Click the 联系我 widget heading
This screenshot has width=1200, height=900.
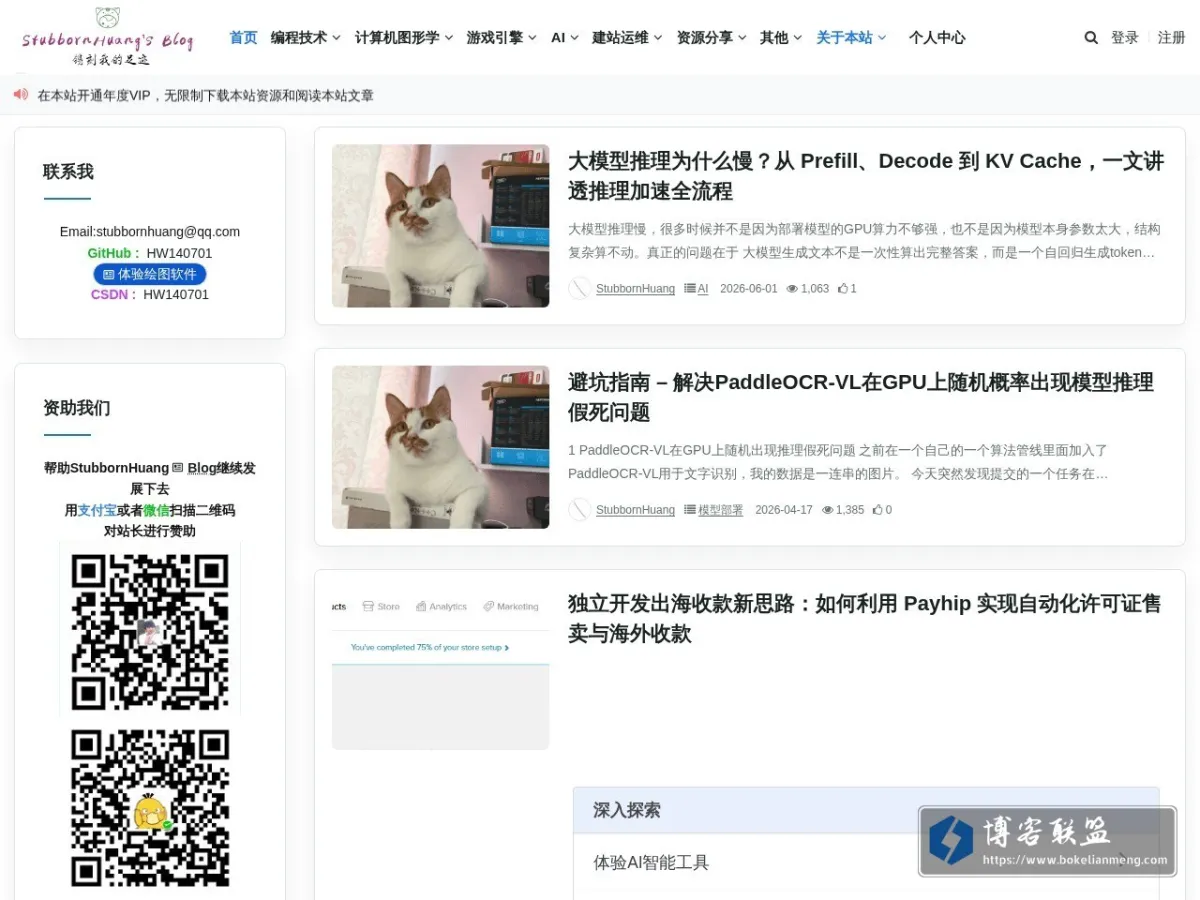click(x=68, y=172)
